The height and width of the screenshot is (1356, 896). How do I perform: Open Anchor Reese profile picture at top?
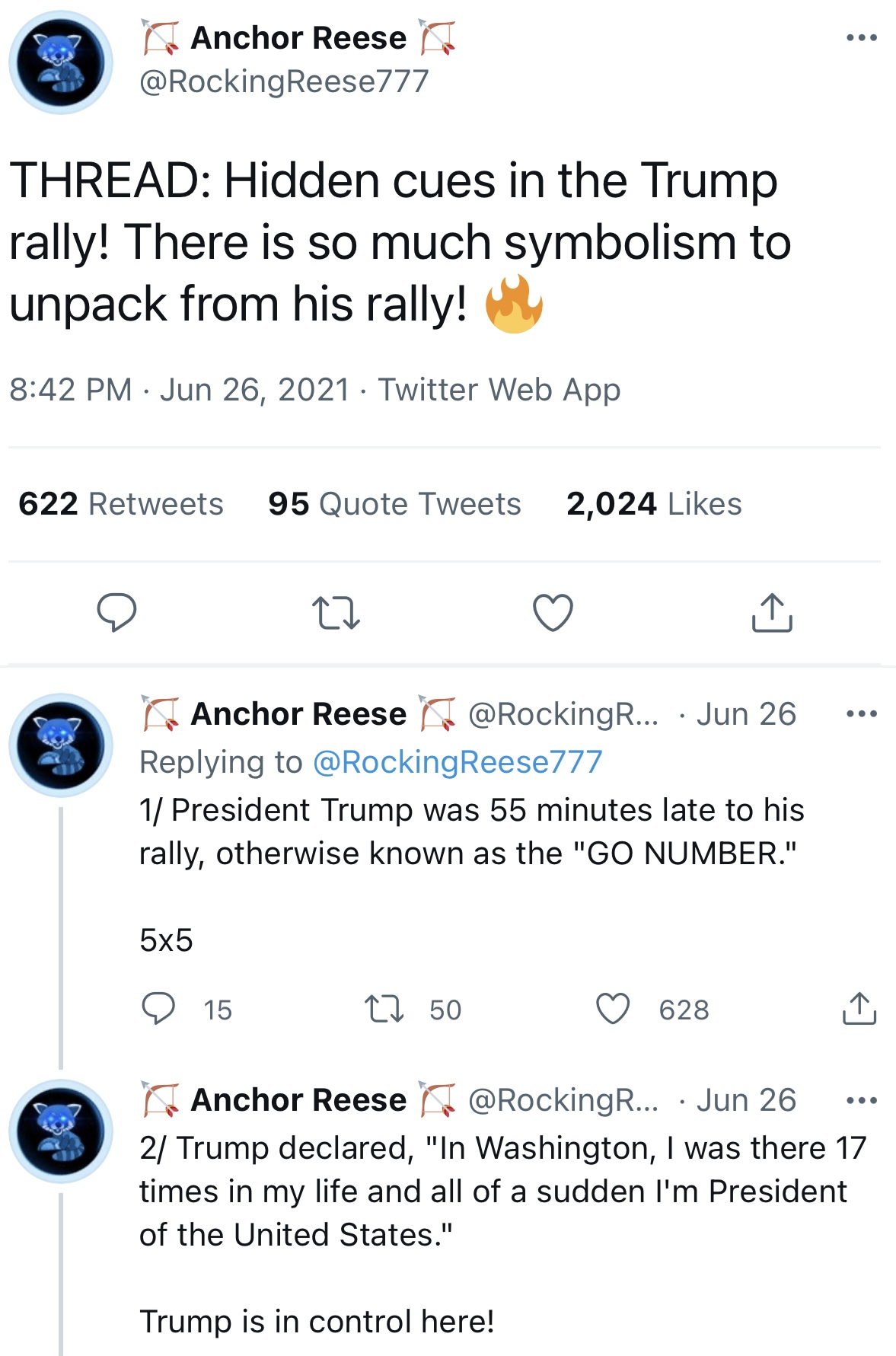tap(61, 62)
